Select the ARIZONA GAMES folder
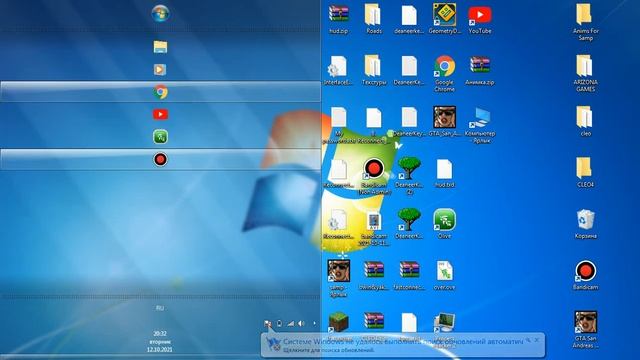640x360 pixels. (x=585, y=73)
